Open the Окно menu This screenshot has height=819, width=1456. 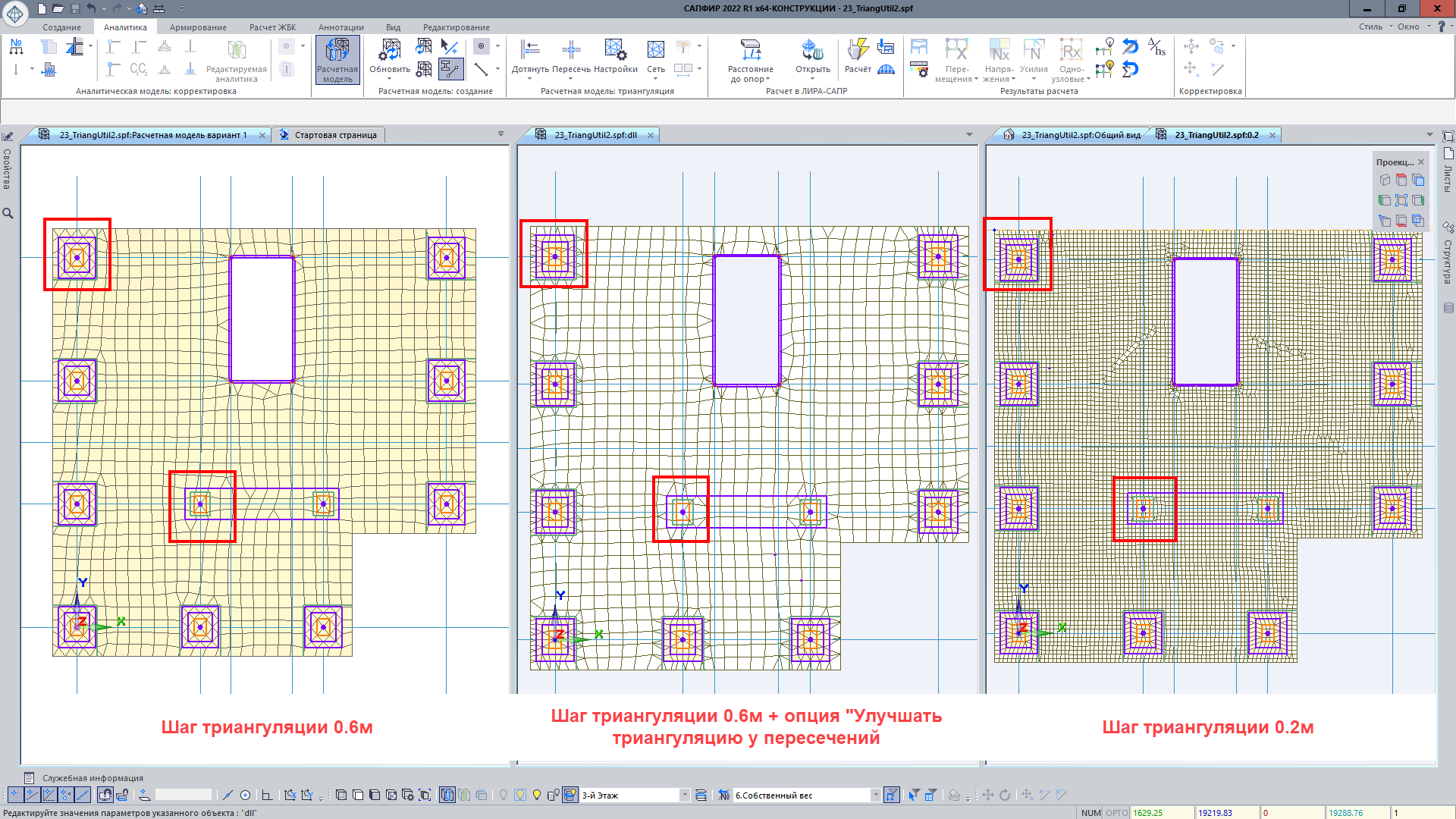(1408, 27)
